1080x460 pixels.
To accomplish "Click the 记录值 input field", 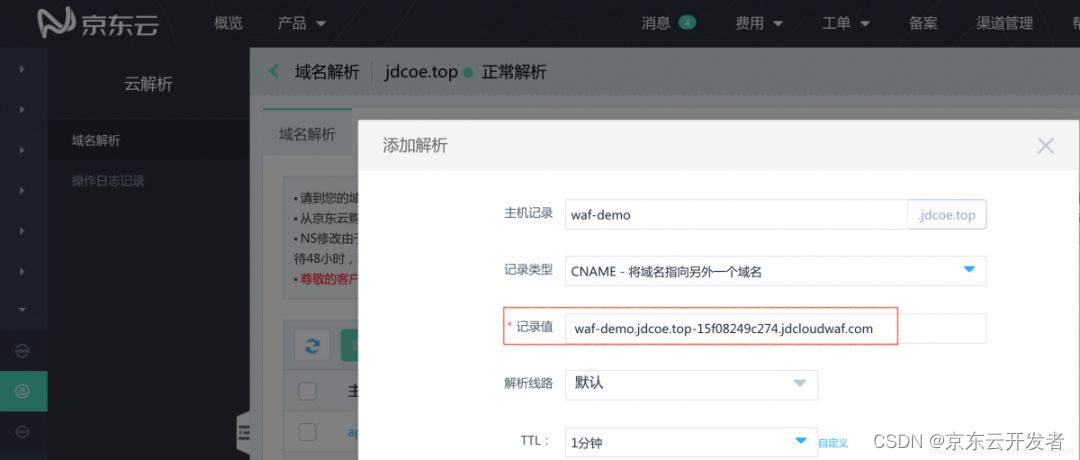I will pyautogui.click(x=776, y=328).
